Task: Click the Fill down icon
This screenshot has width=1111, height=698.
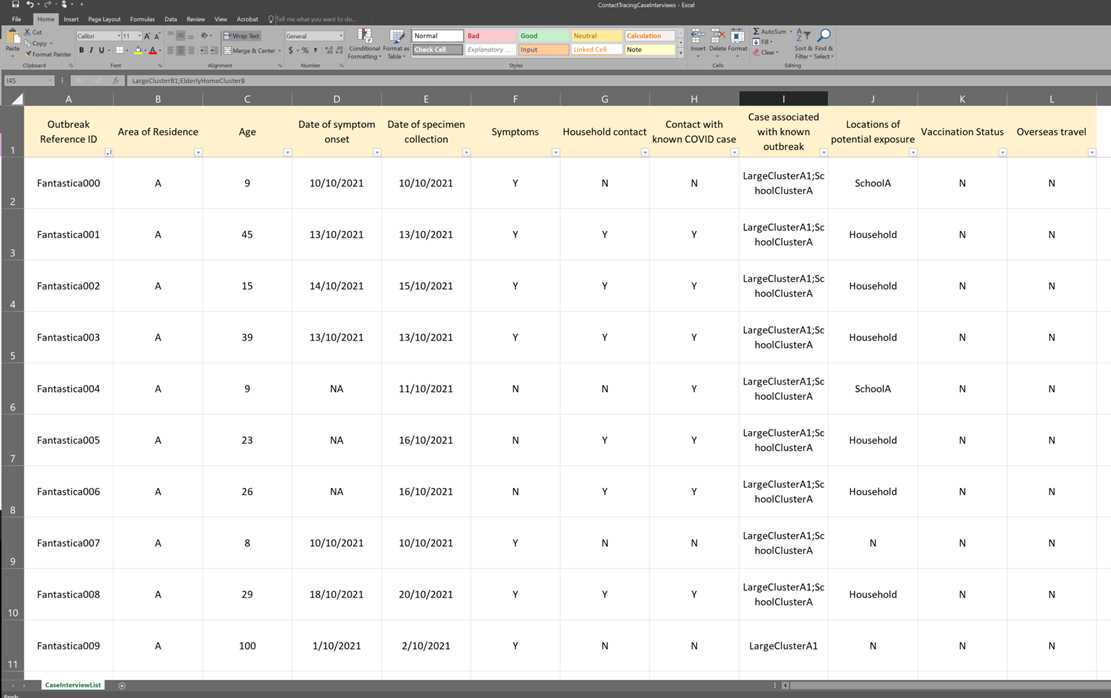Action: pos(756,42)
